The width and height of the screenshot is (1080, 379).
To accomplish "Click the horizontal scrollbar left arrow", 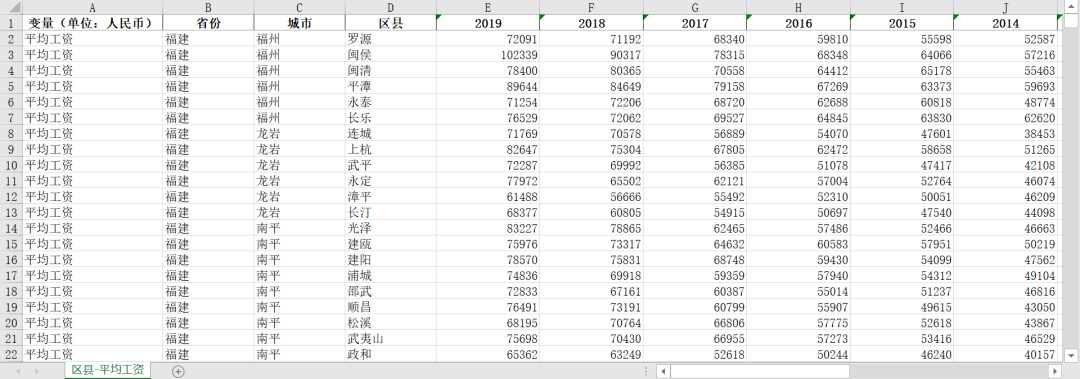I will 663,371.
